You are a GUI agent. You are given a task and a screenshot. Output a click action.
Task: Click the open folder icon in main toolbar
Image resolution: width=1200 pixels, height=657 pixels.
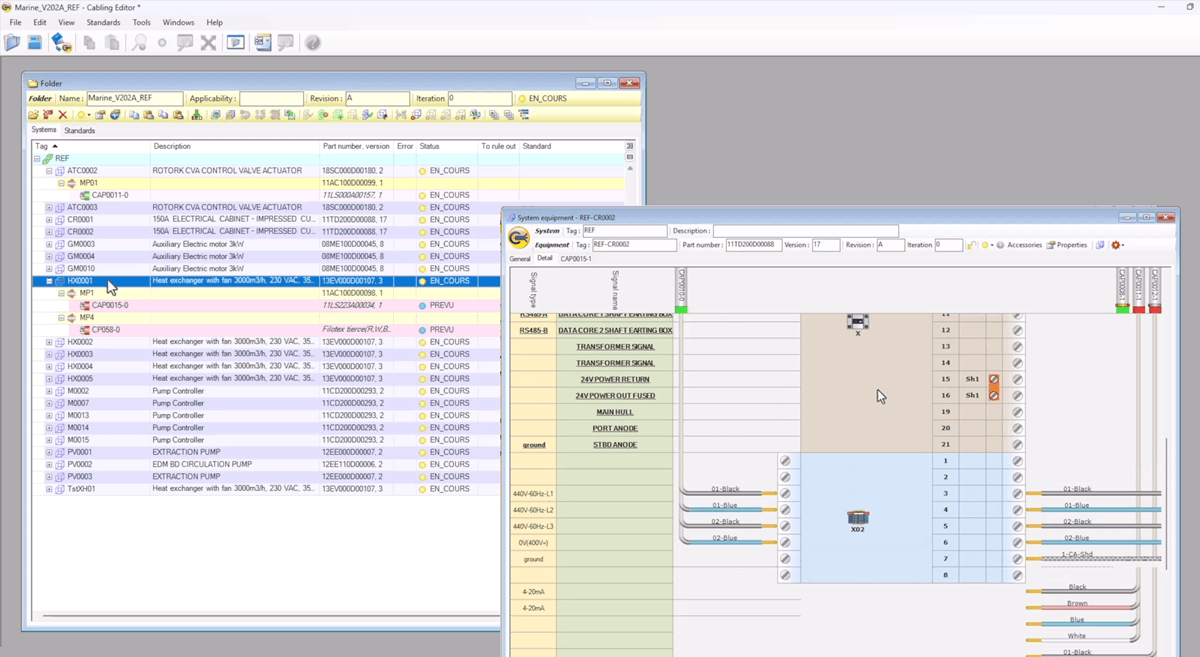(x=12, y=43)
